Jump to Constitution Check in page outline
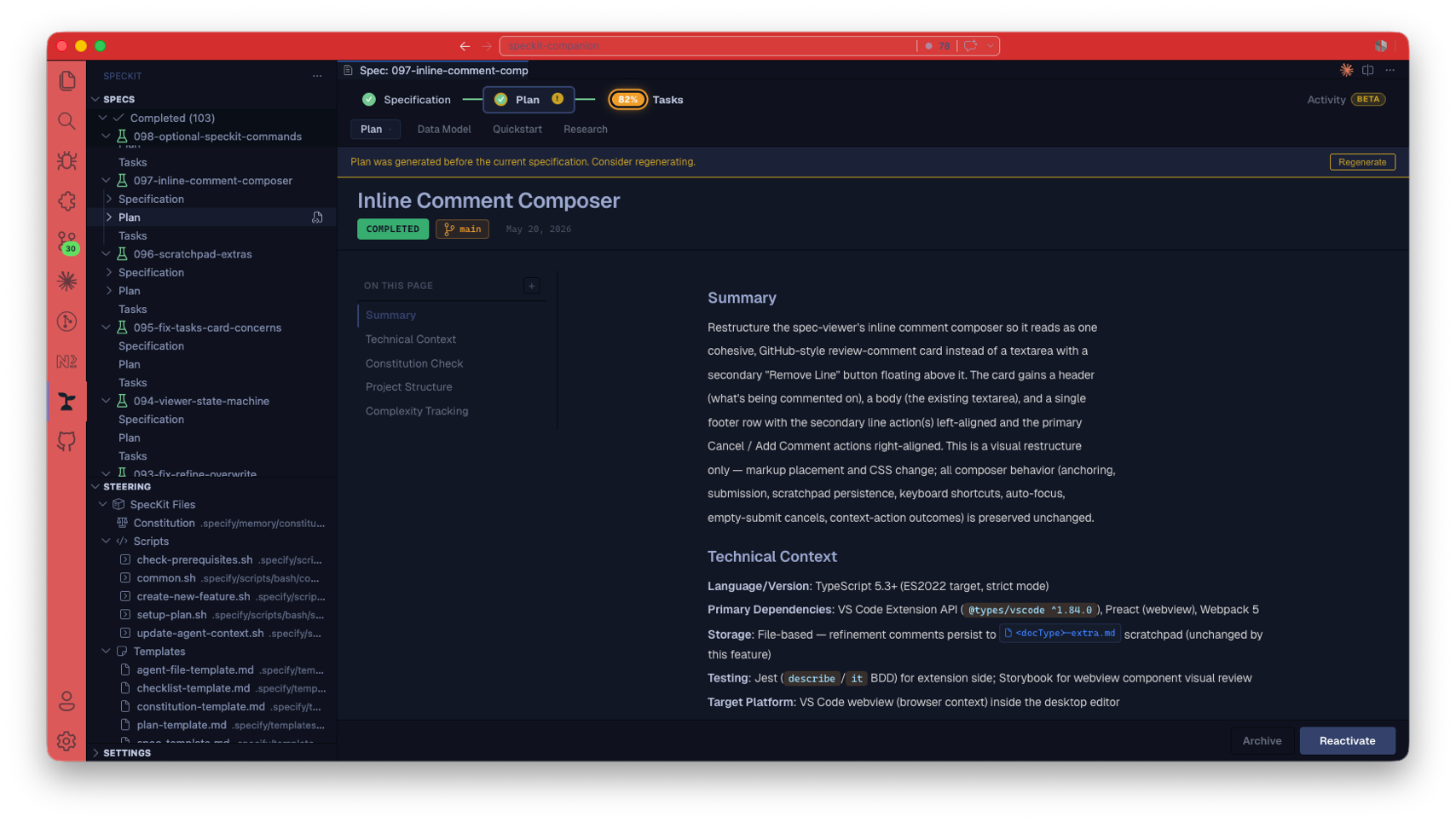Screen dimensions: 1456x823 [x=414, y=363]
